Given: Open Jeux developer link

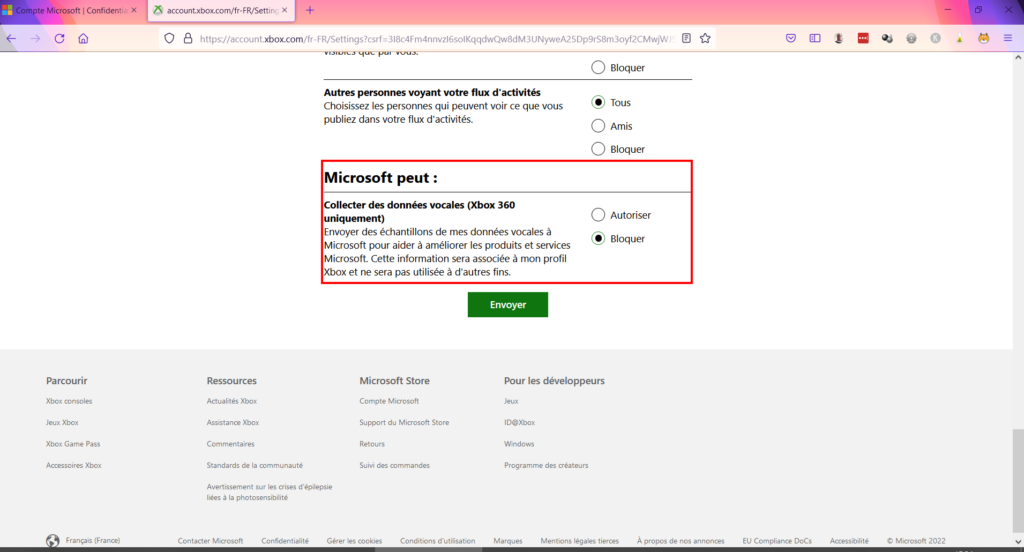Looking at the screenshot, I should 511,401.
